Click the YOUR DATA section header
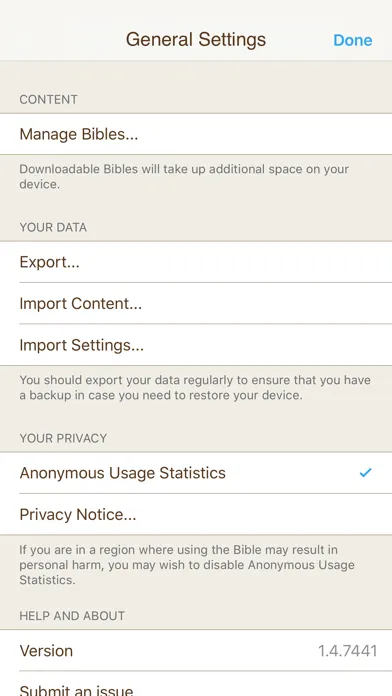The width and height of the screenshot is (392, 696). pyautogui.click(x=53, y=227)
